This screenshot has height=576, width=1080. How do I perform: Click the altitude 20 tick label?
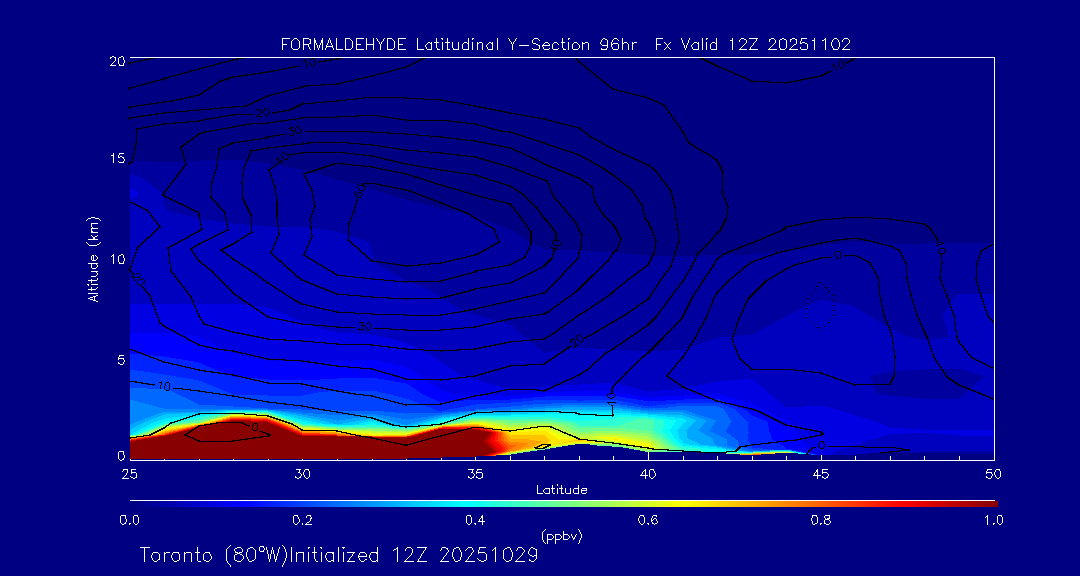pos(115,61)
